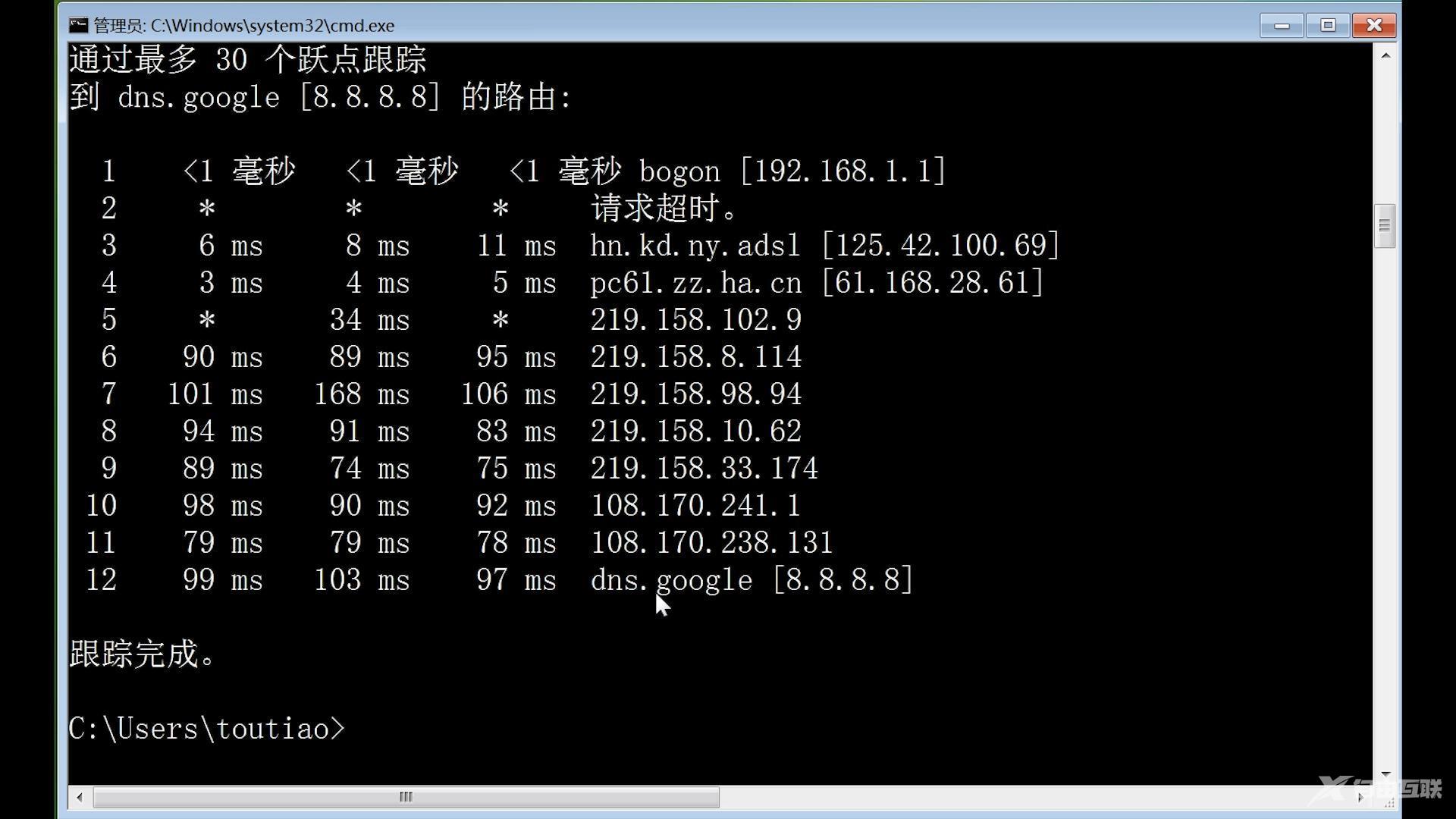Image resolution: width=1456 pixels, height=819 pixels.
Task: Click the vertical scrollbar thumb
Action: click(1385, 226)
